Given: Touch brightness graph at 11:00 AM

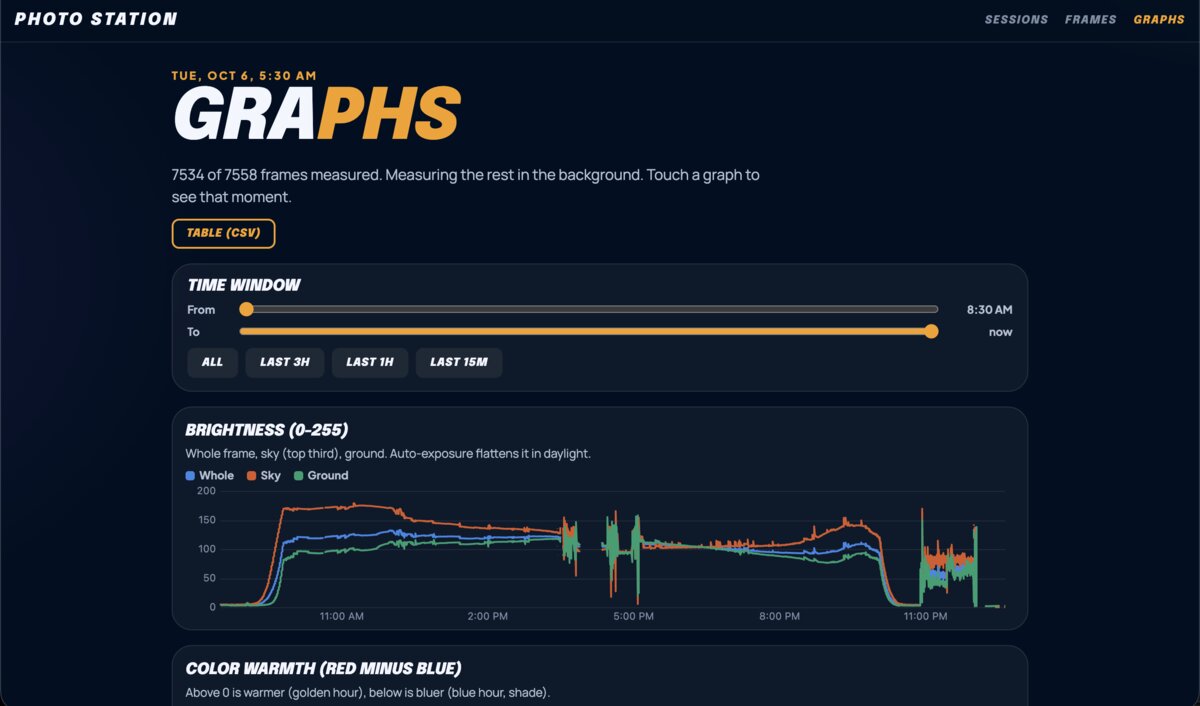Looking at the screenshot, I should (342, 548).
